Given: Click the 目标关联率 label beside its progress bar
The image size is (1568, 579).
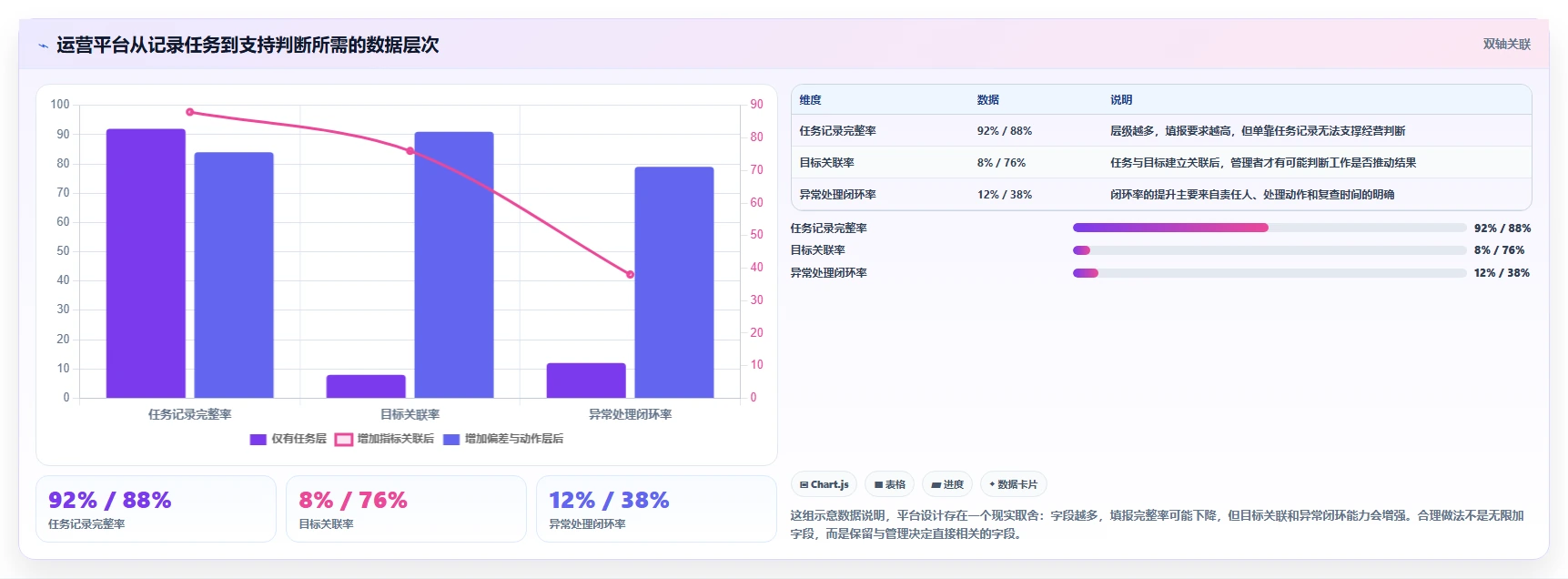Looking at the screenshot, I should point(817,250).
